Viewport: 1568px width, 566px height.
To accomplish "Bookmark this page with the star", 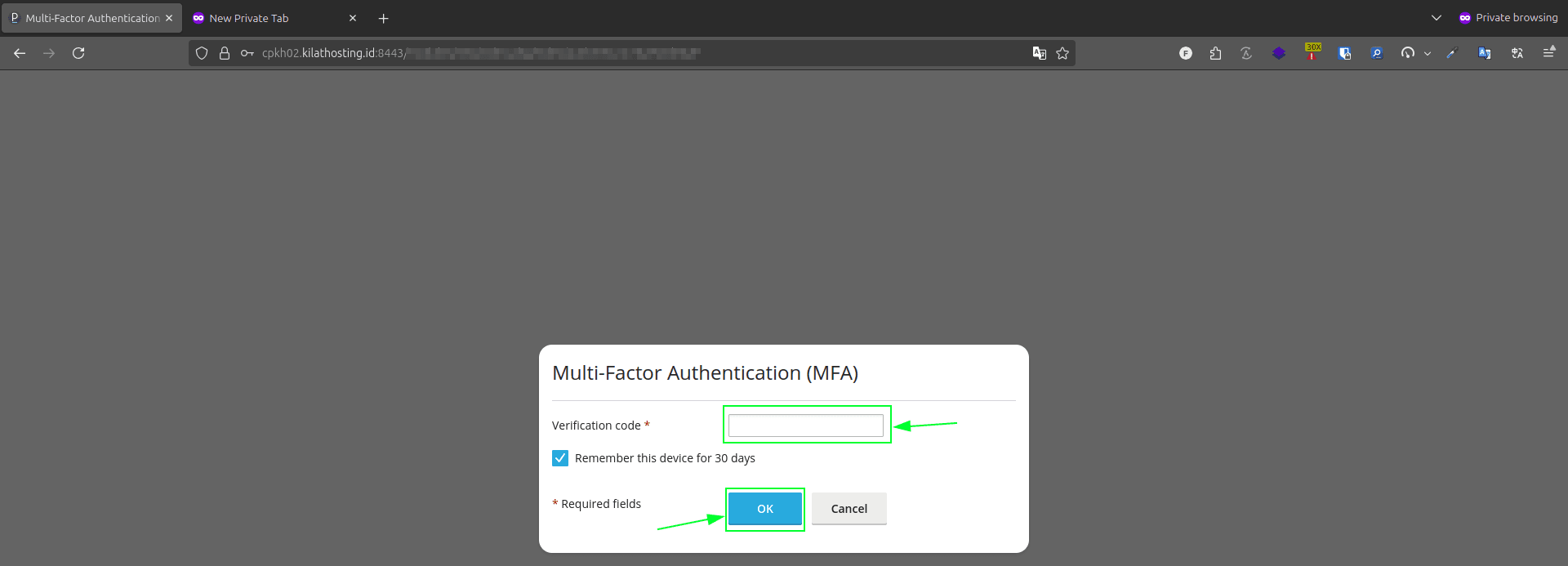I will point(1062,53).
